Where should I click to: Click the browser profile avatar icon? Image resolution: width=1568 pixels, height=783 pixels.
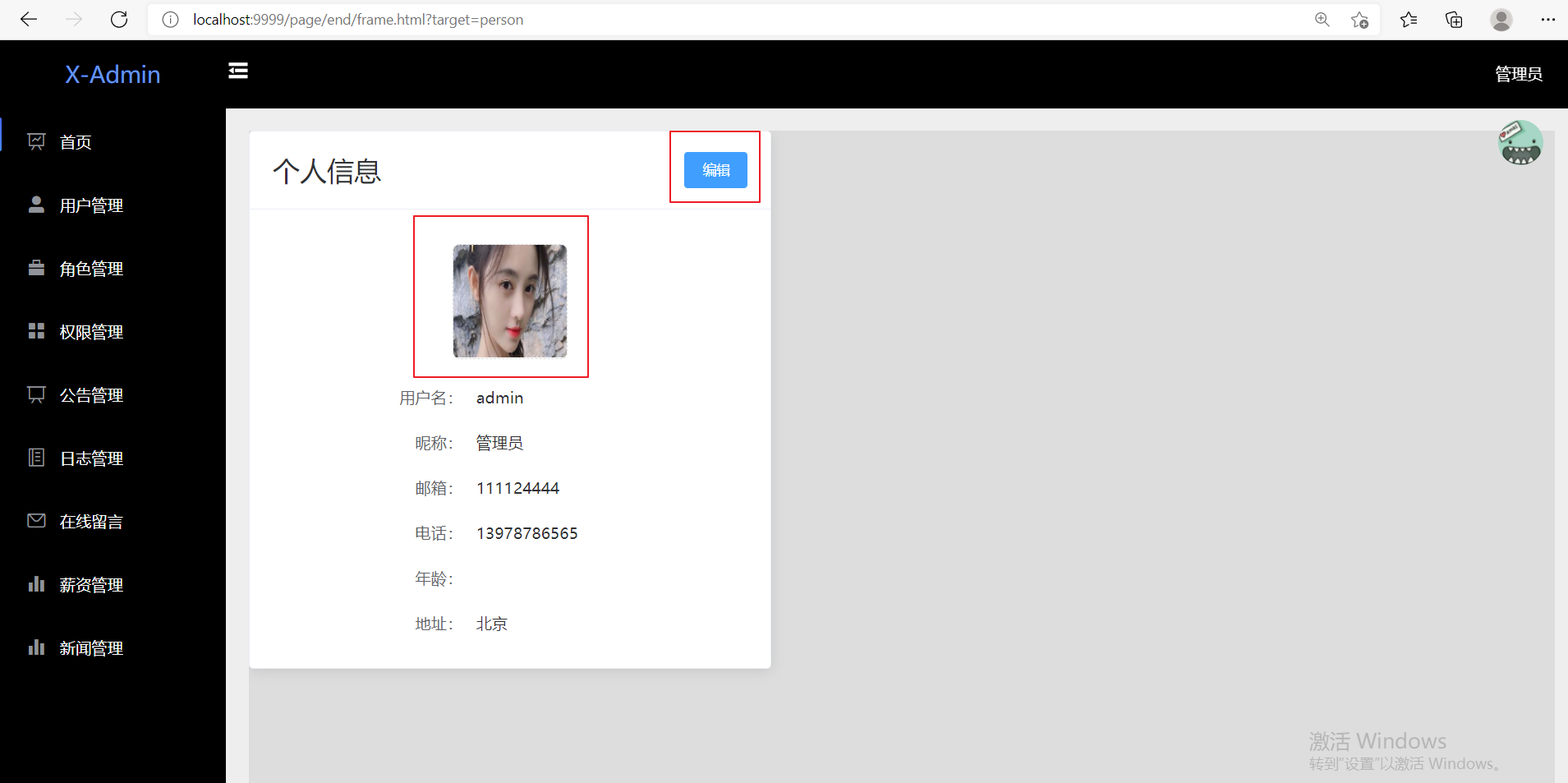pos(1501,20)
